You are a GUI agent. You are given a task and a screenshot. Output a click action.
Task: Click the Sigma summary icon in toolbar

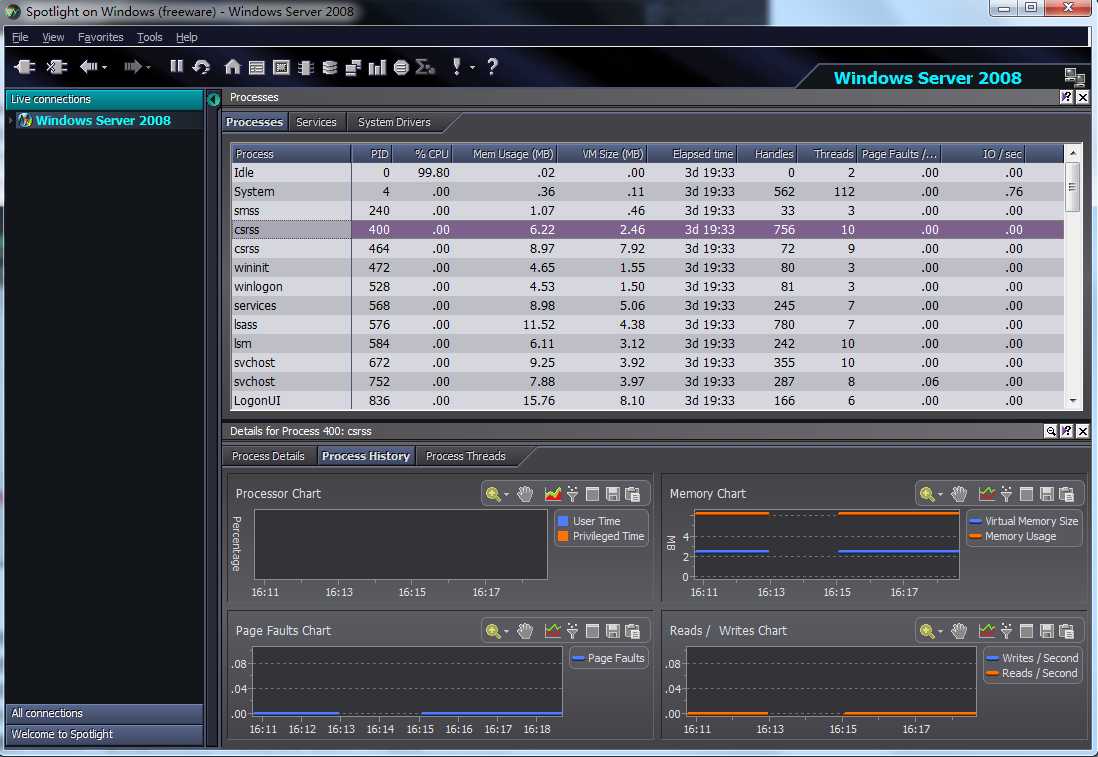(425, 67)
